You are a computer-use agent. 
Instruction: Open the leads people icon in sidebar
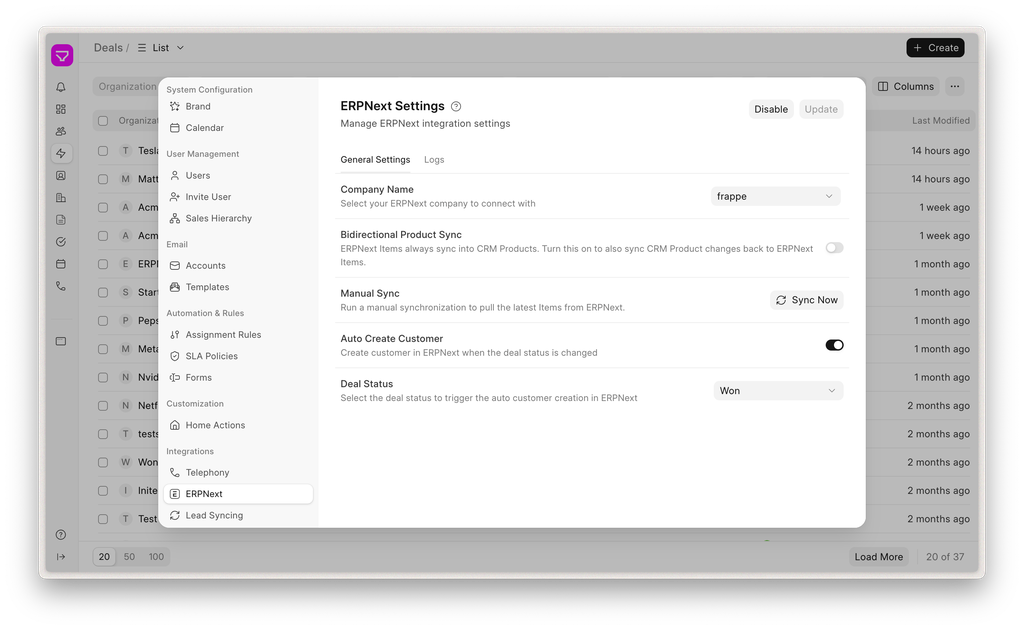[x=61, y=131]
